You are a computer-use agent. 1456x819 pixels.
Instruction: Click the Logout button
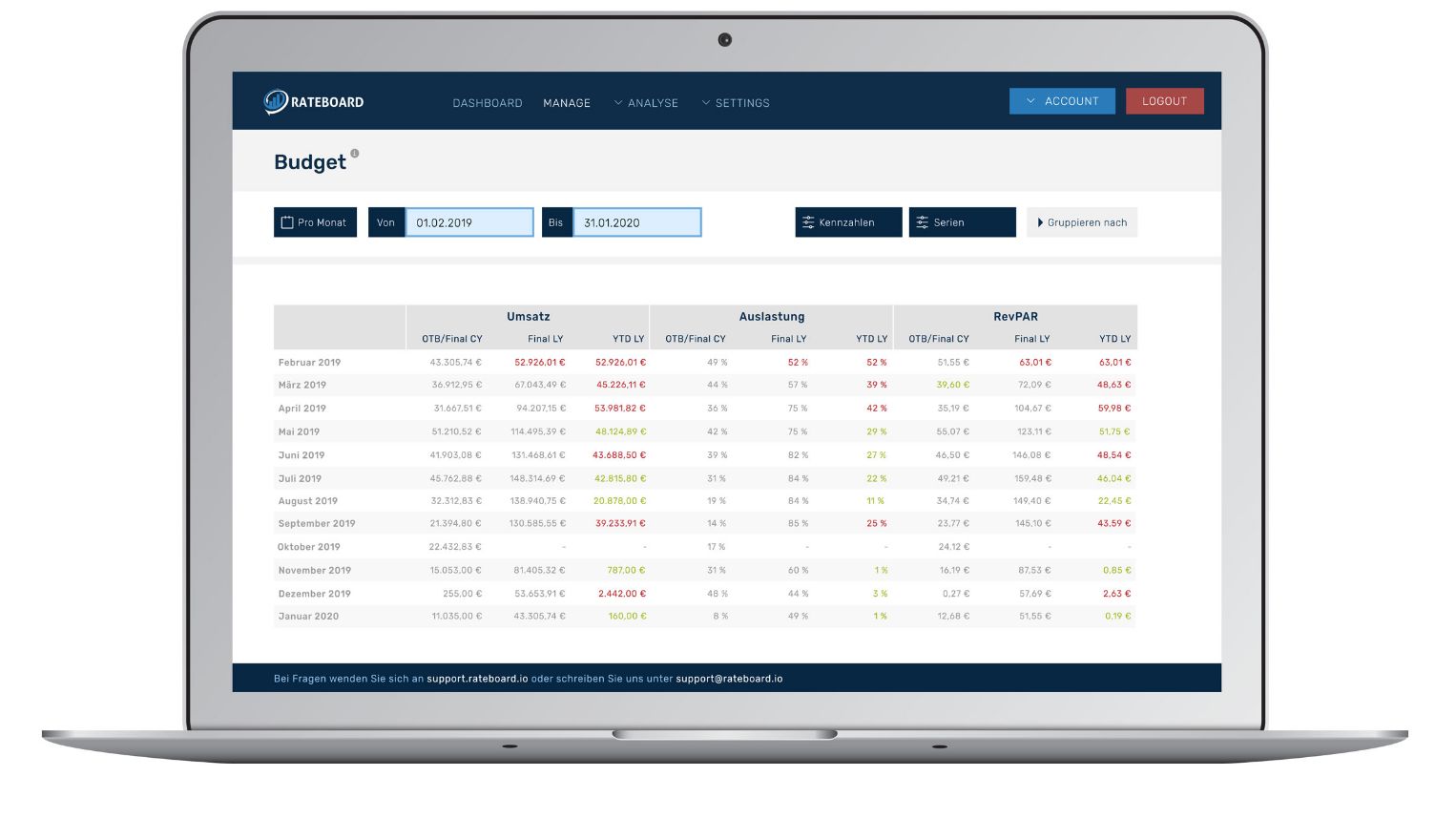[x=1165, y=101]
